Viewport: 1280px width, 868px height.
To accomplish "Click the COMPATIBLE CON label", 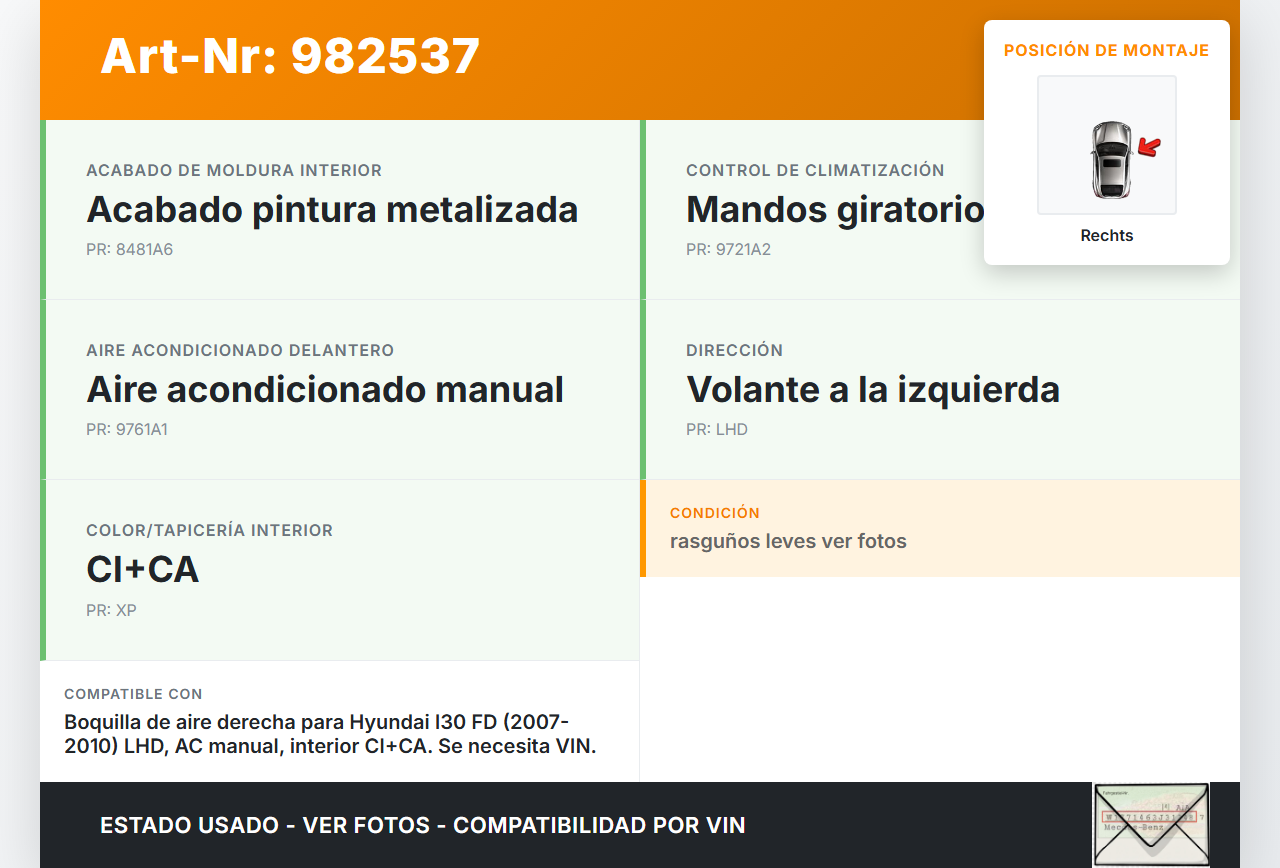I will [x=133, y=694].
